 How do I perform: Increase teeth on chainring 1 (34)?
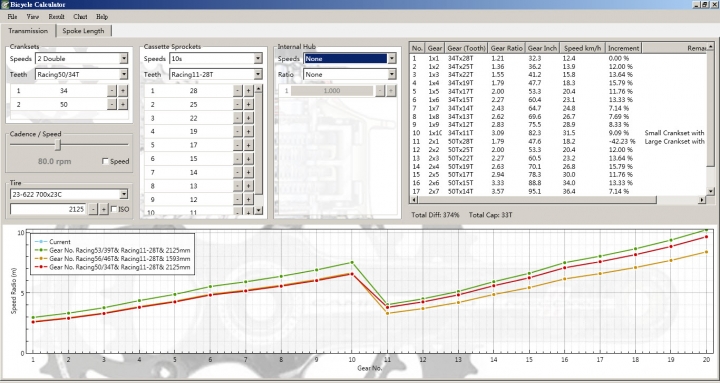point(123,90)
